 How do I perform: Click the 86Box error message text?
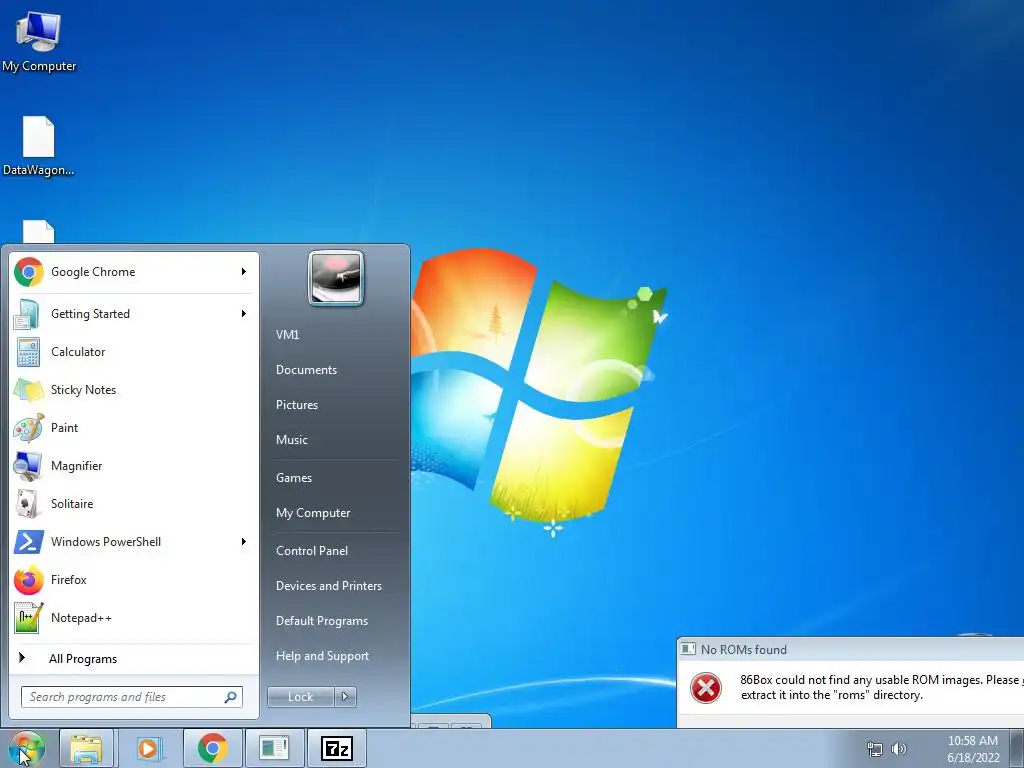(x=882, y=688)
